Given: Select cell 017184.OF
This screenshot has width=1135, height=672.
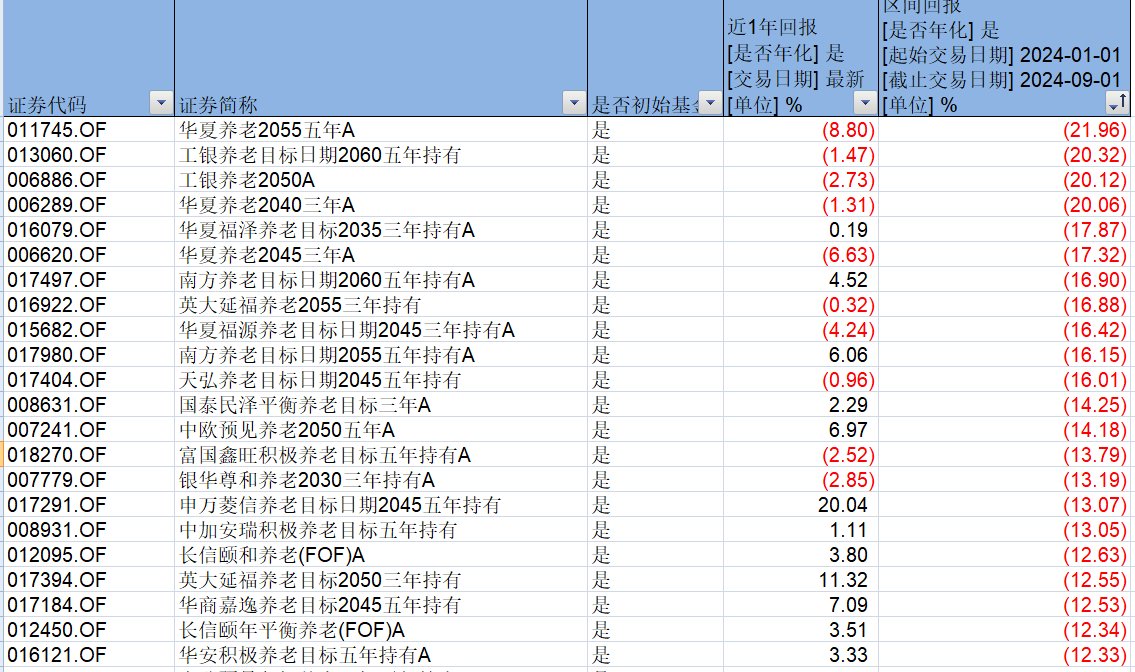Looking at the screenshot, I should (88, 605).
